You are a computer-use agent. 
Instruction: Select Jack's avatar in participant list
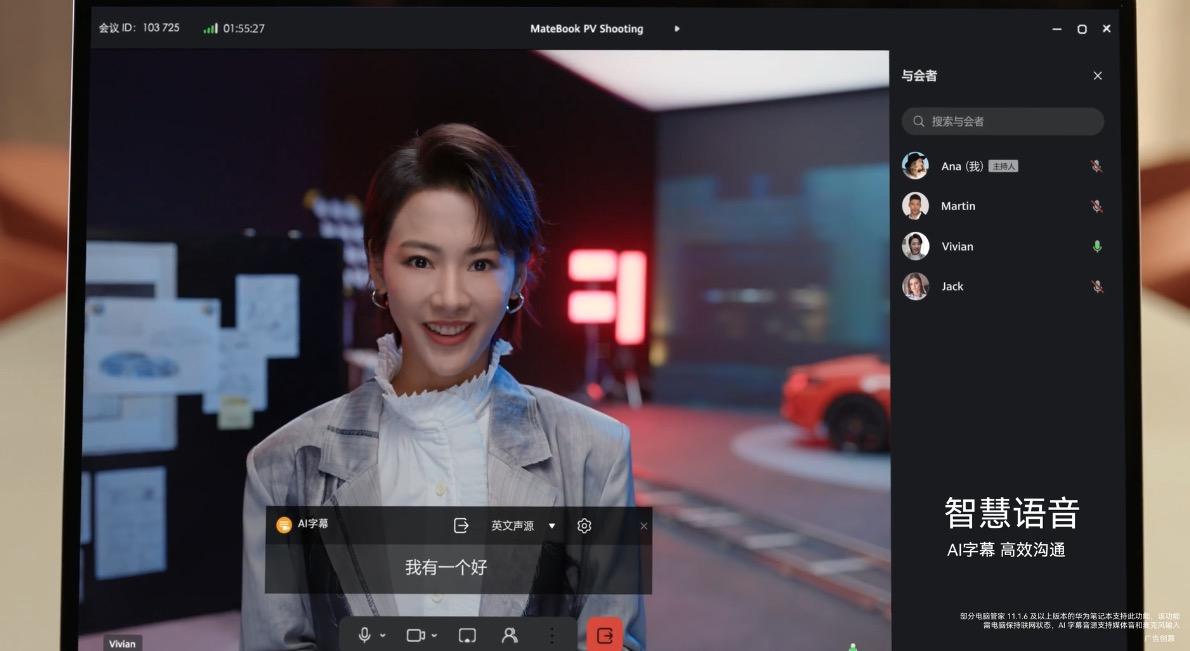pyautogui.click(x=915, y=286)
